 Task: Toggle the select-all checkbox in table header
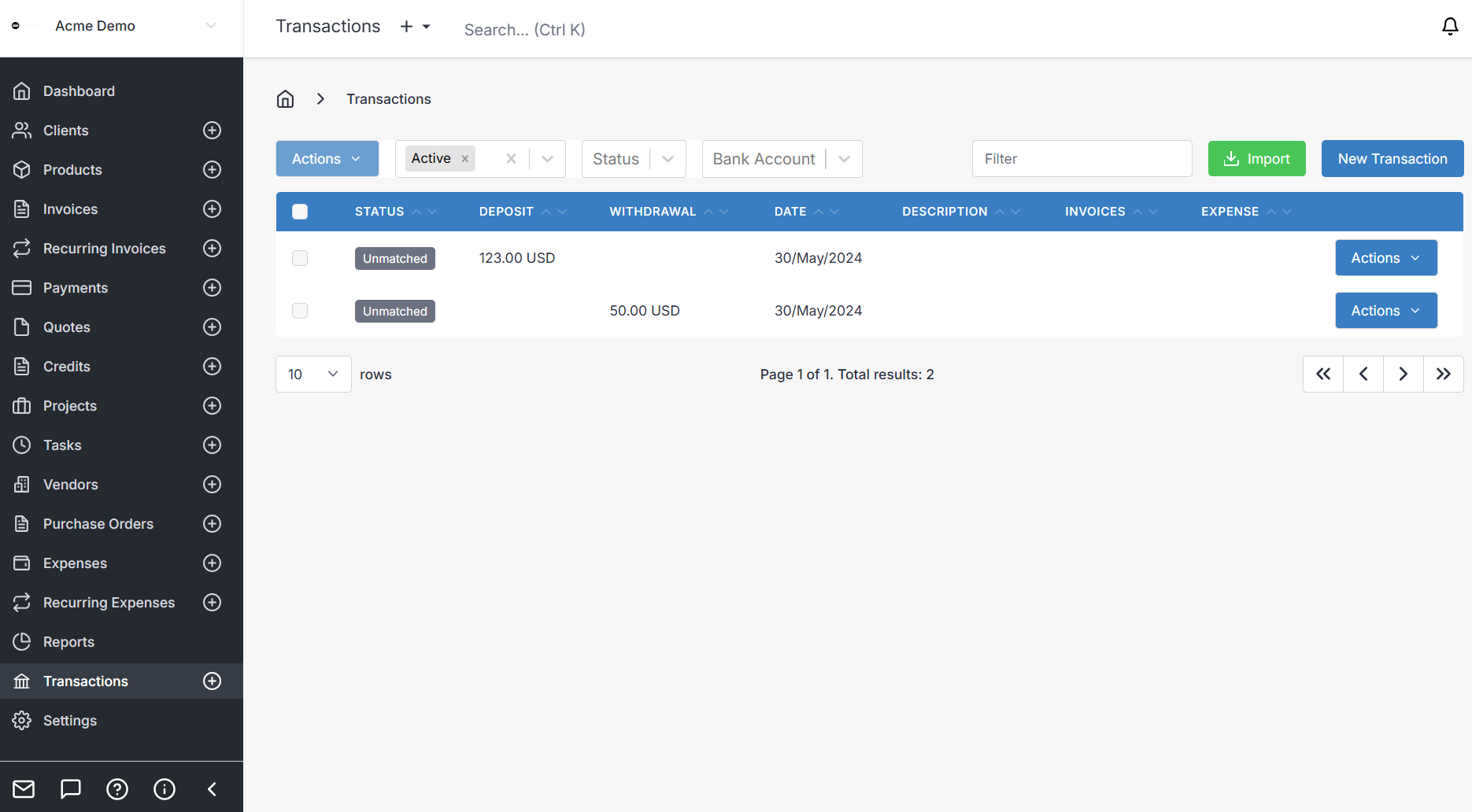coord(300,212)
